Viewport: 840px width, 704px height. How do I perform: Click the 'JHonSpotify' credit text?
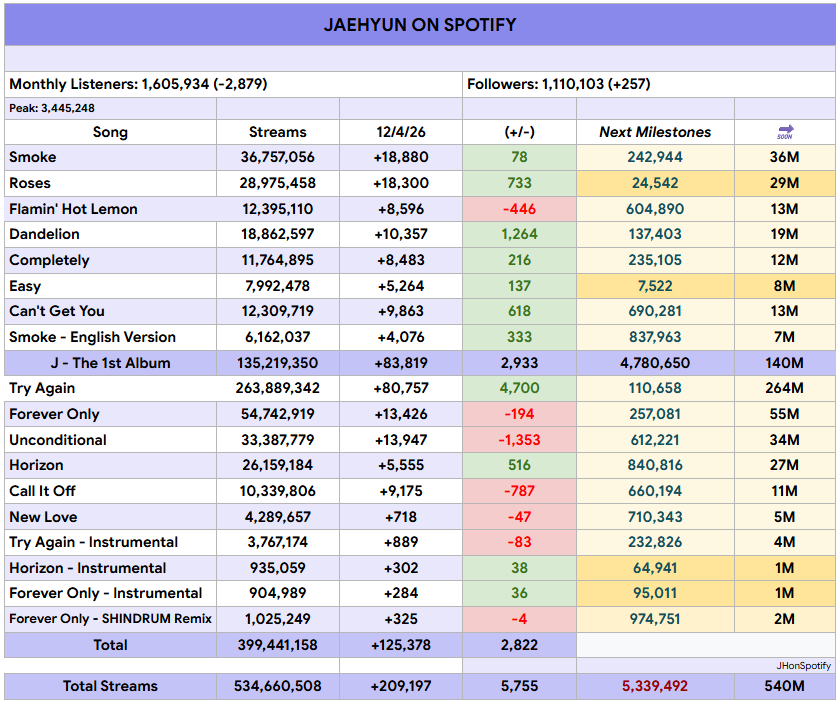[804, 665]
